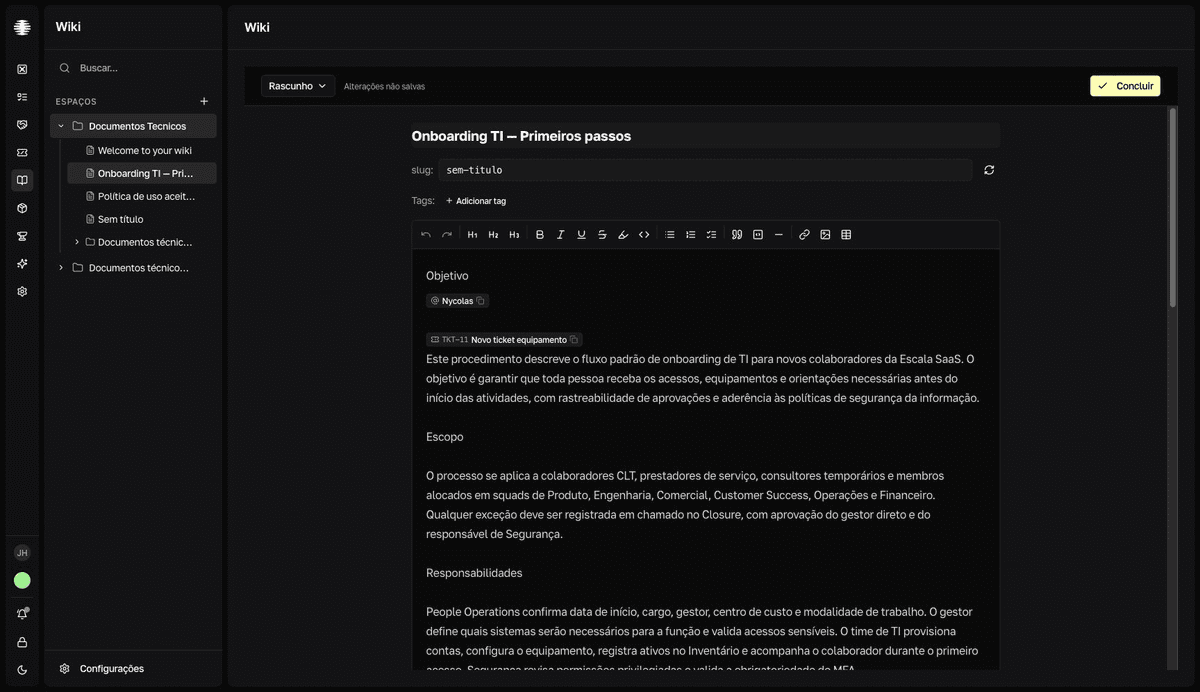Screen dimensions: 1200x692
Task: Insert a table
Action: [846, 235]
